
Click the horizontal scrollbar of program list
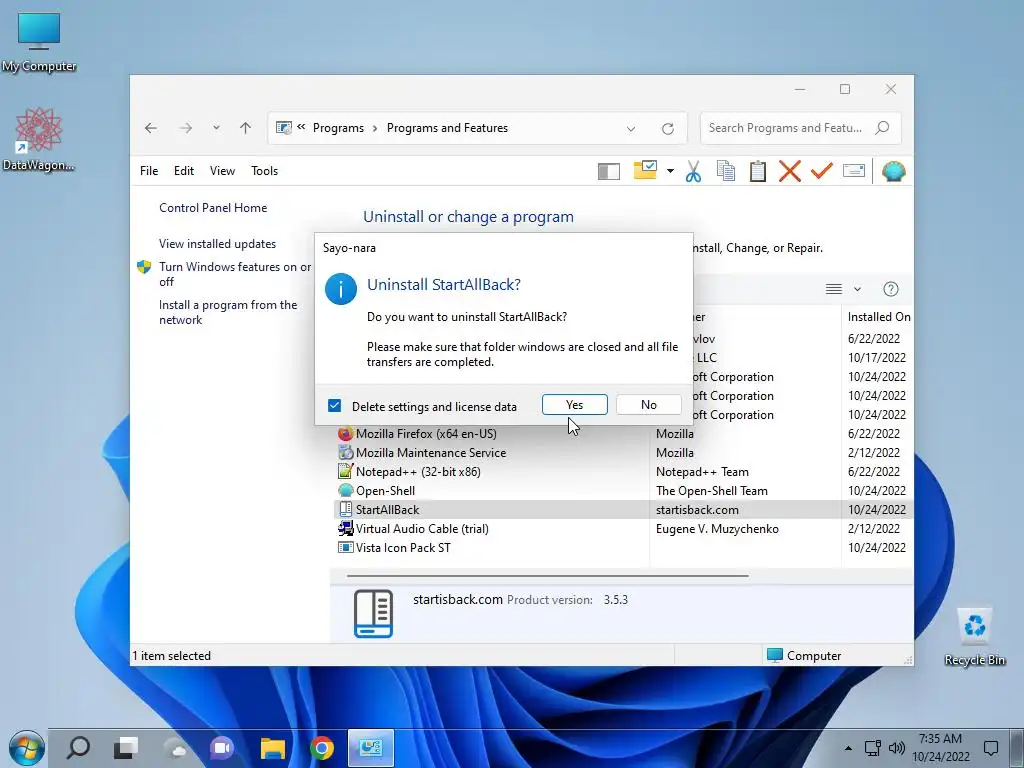(547, 576)
